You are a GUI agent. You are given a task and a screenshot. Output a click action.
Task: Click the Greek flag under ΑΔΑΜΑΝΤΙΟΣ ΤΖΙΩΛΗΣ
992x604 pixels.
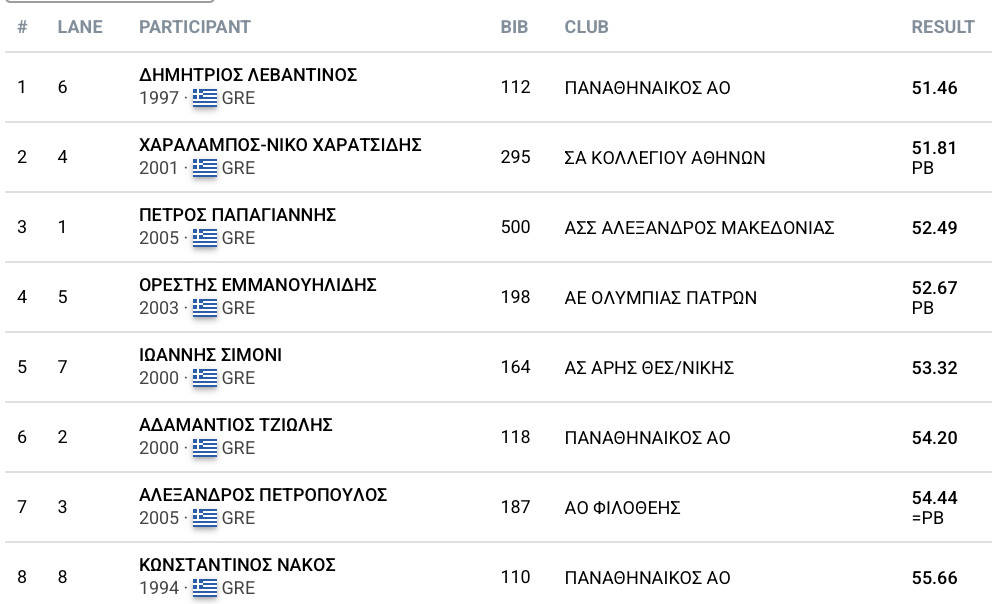point(205,448)
